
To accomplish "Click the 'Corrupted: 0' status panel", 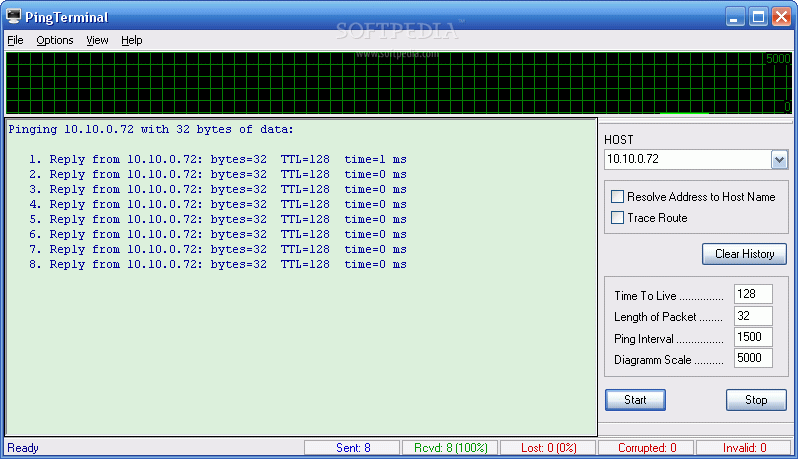I will (x=646, y=448).
